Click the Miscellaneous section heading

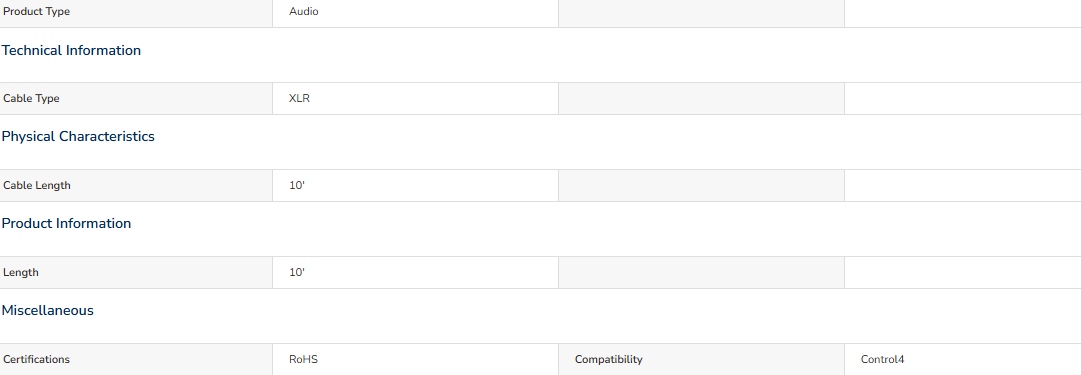click(x=48, y=310)
